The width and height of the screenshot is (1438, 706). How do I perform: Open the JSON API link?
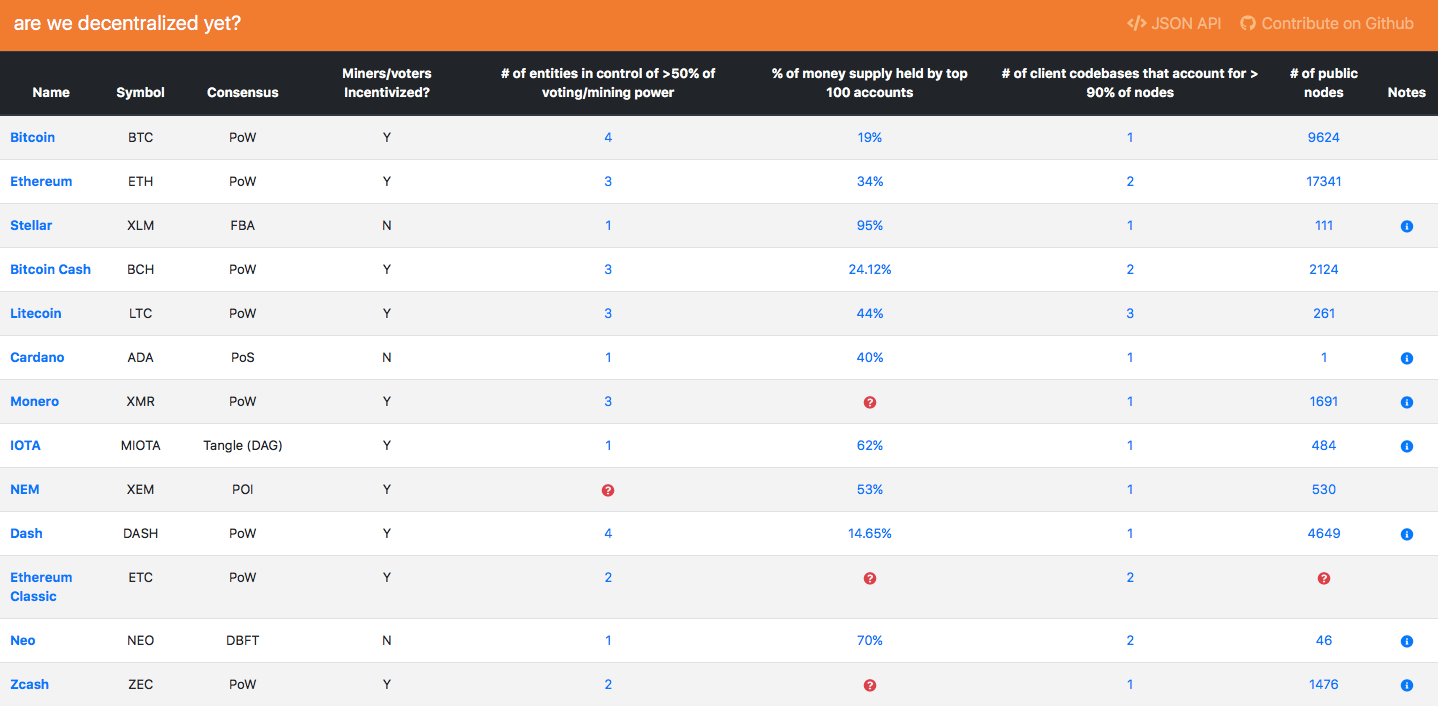pos(1173,23)
